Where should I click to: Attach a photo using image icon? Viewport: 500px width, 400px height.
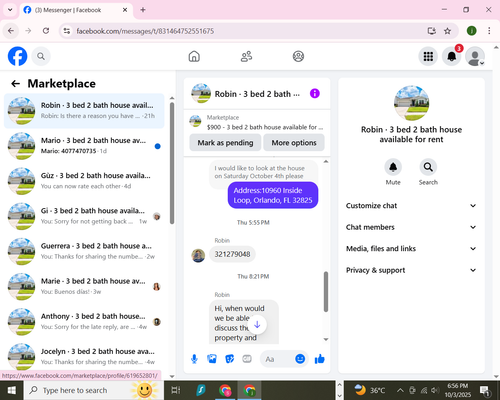click(212, 359)
